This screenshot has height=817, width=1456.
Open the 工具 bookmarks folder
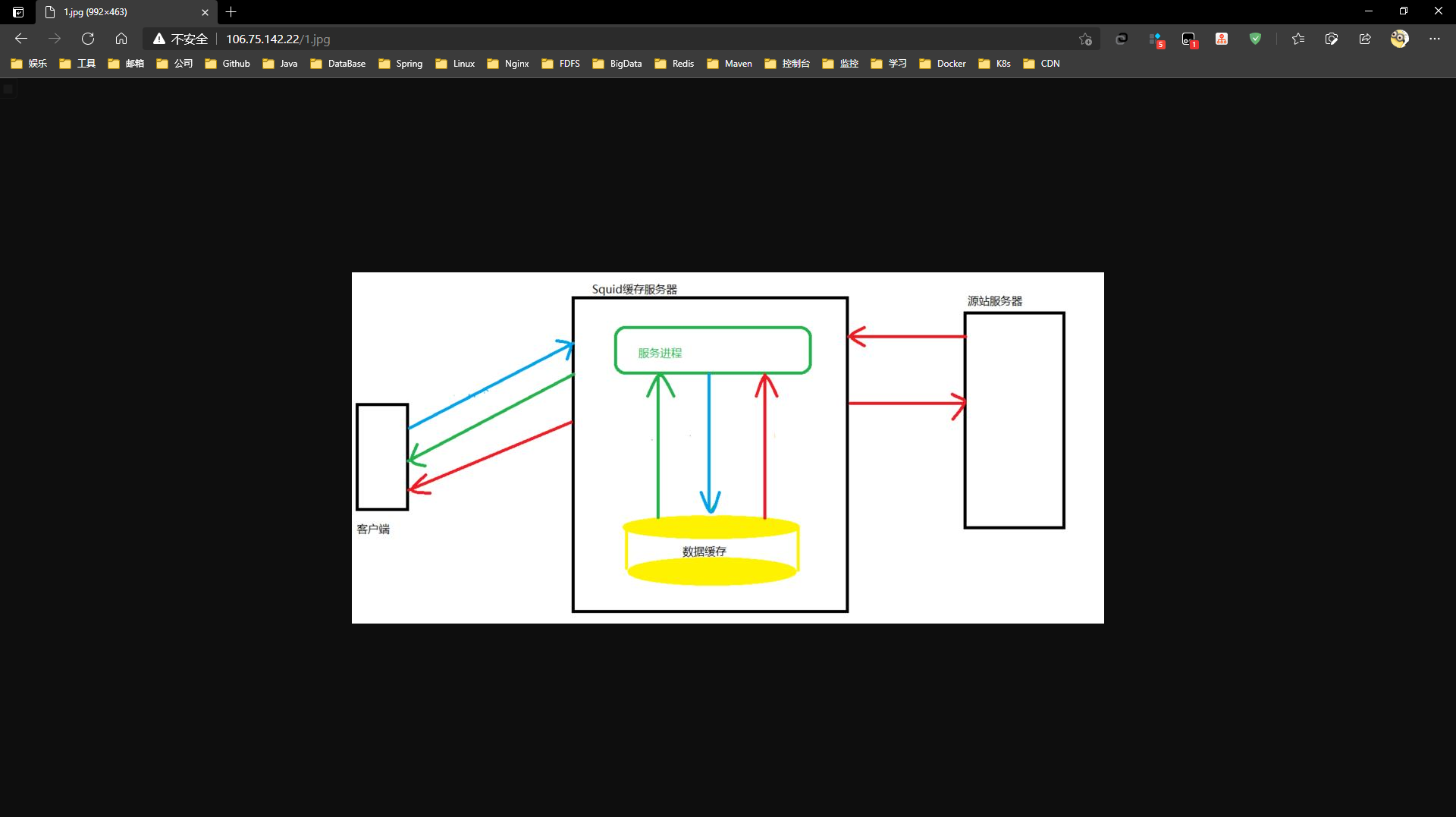pyautogui.click(x=77, y=64)
